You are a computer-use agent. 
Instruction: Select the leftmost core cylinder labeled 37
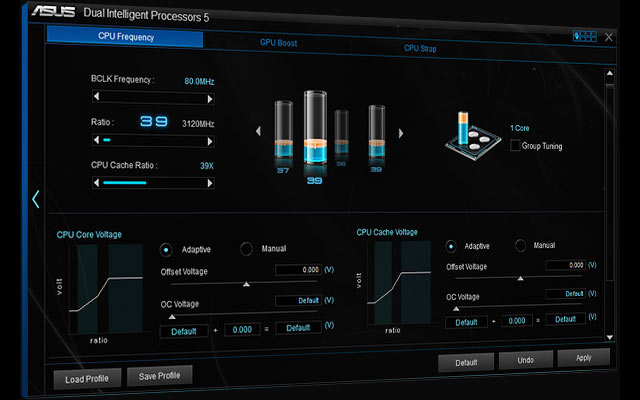click(x=282, y=135)
